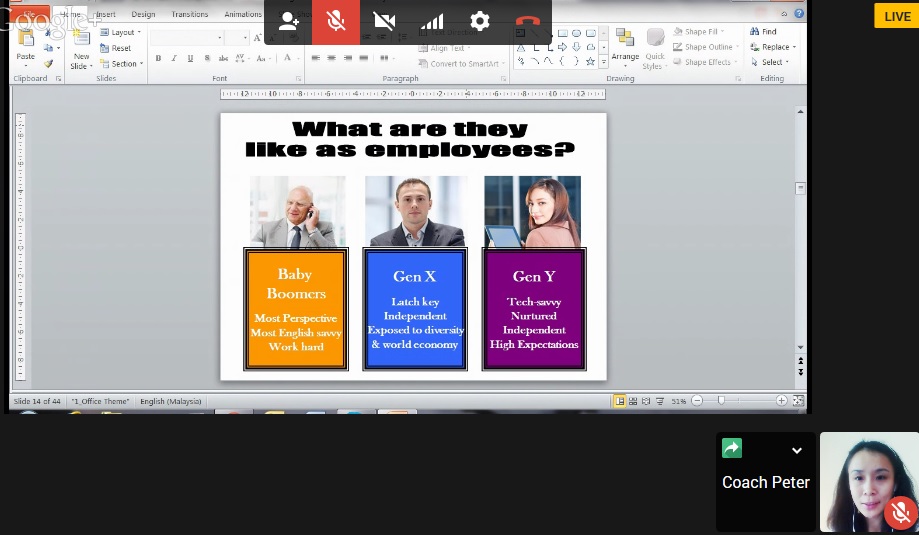The width and height of the screenshot is (919, 535).
Task: Click the New Slide icon
Action: (x=81, y=39)
